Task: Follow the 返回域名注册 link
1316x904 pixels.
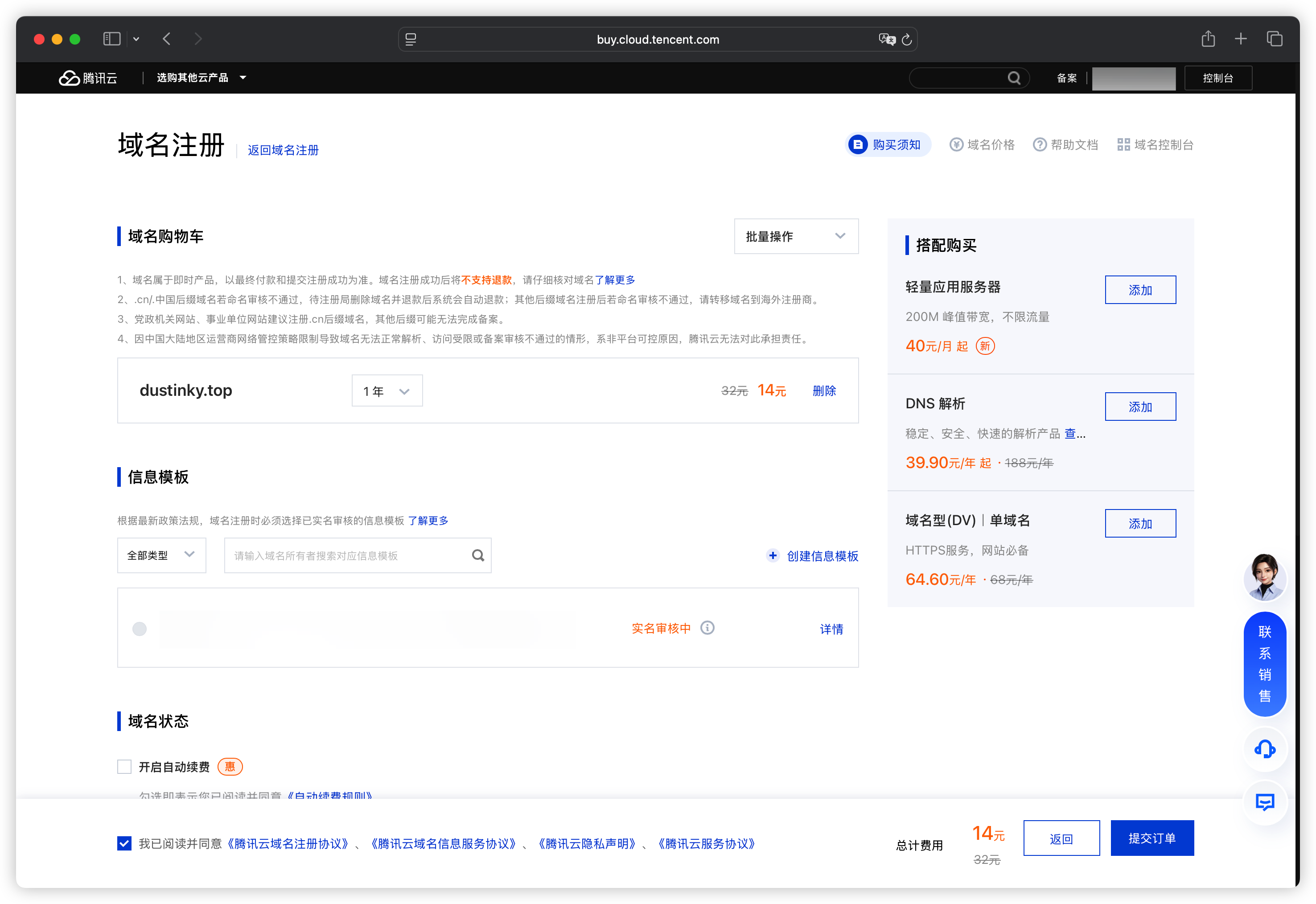Action: coord(283,150)
